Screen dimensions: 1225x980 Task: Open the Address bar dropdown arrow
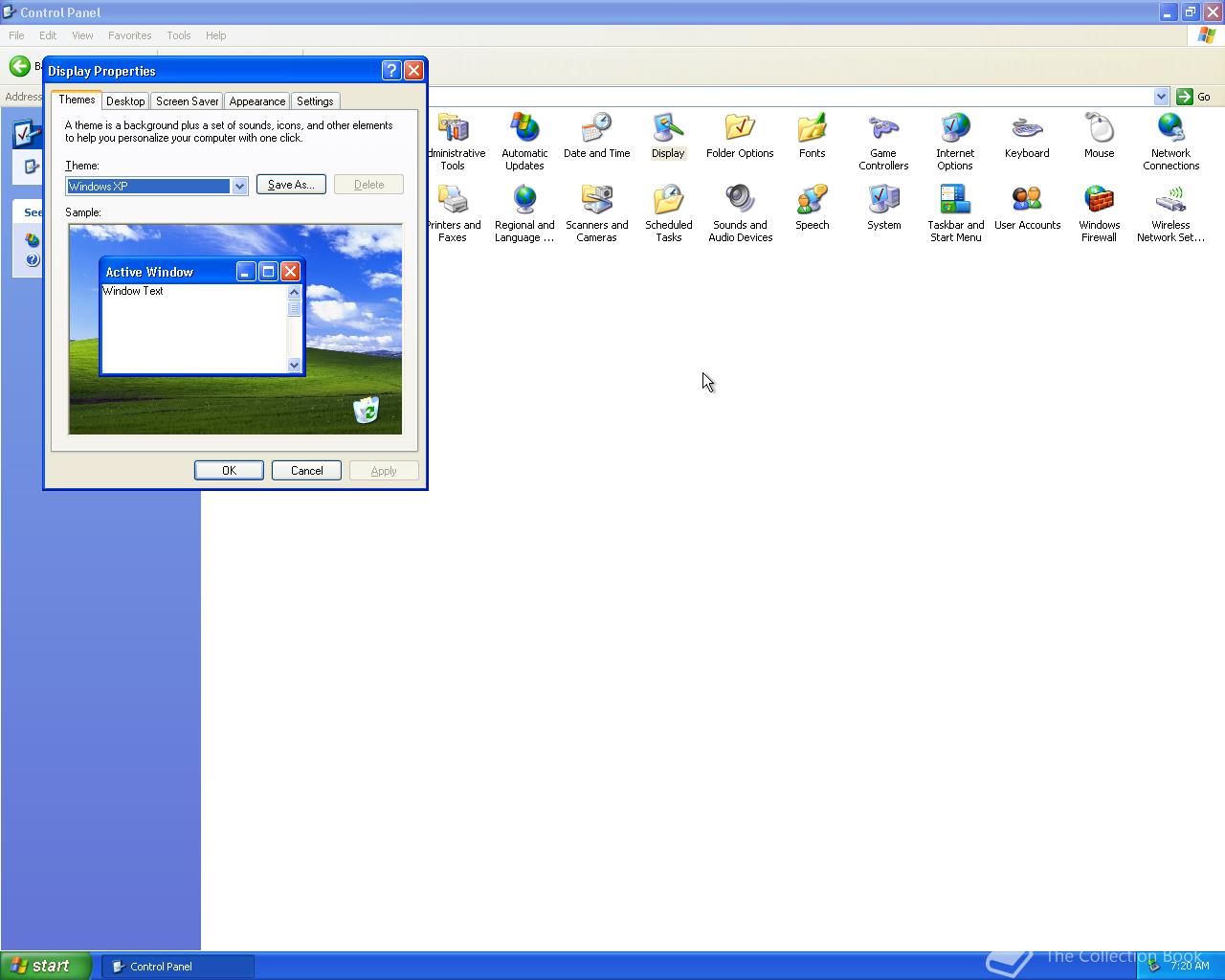1161,97
